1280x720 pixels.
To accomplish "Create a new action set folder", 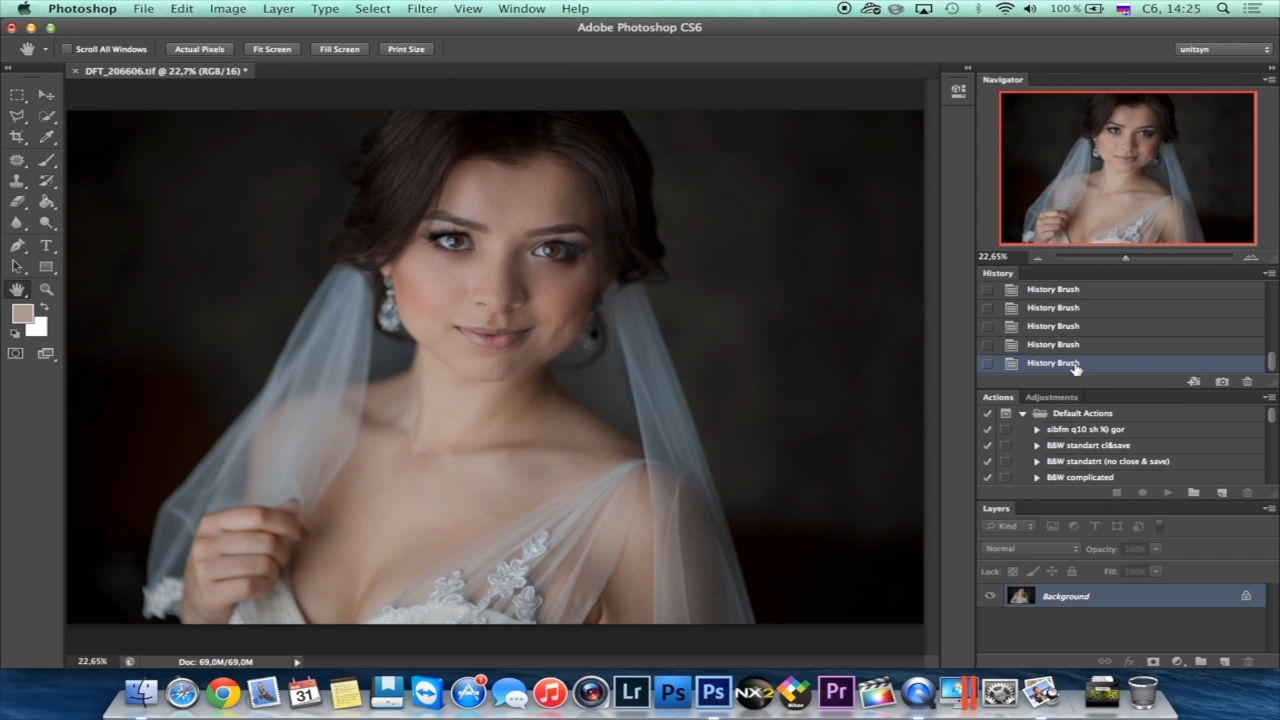I will [1194, 493].
